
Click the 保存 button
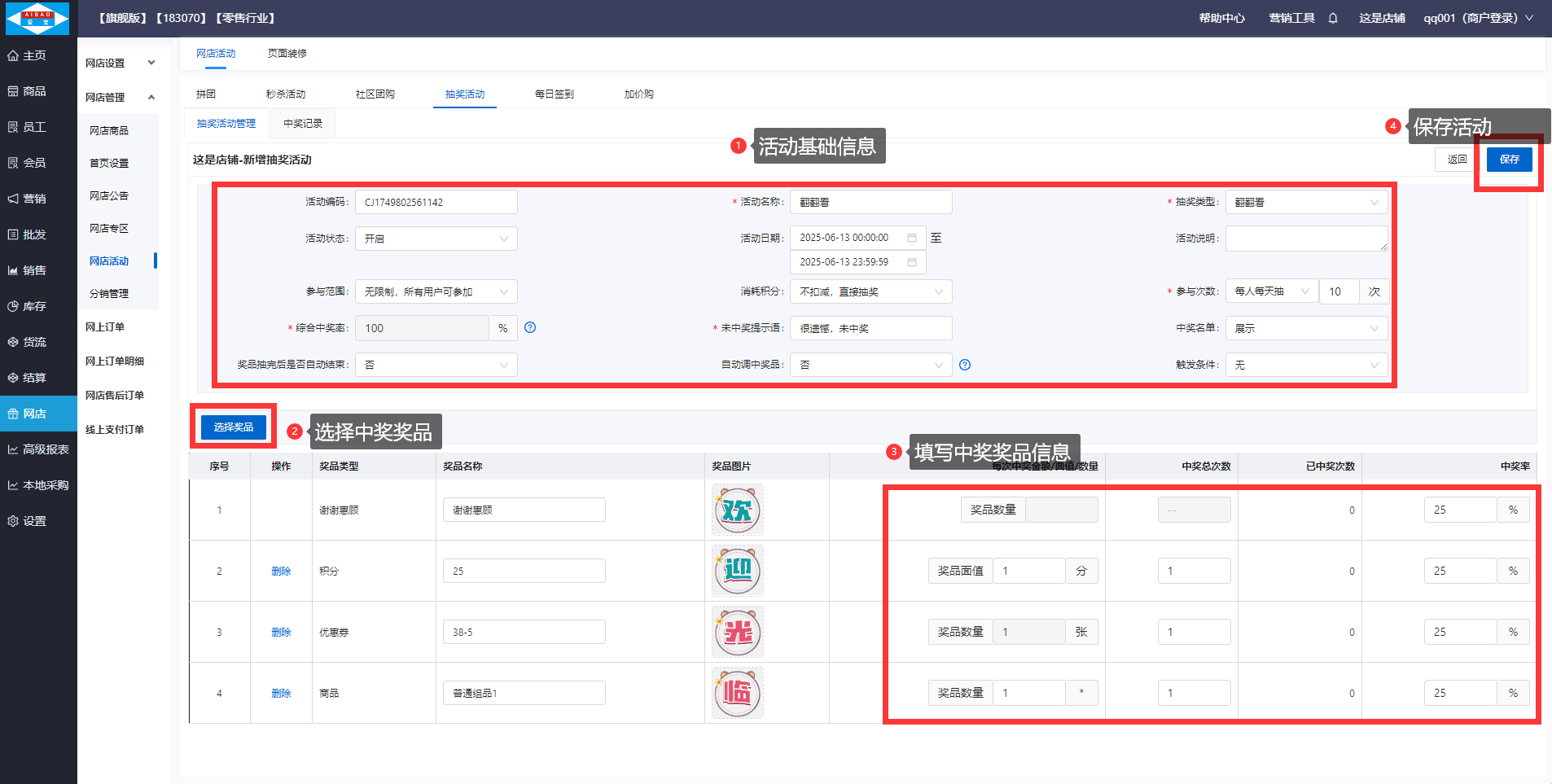click(x=1509, y=160)
